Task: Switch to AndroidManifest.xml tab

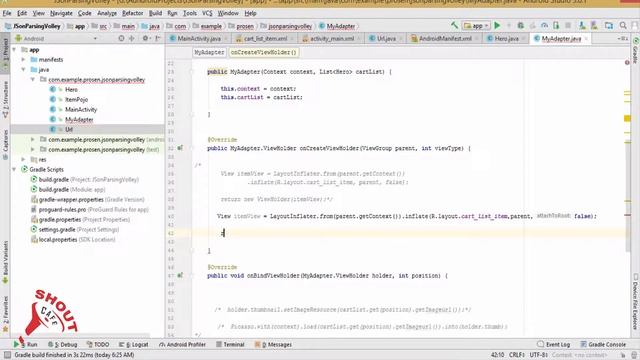Action: tap(445, 38)
